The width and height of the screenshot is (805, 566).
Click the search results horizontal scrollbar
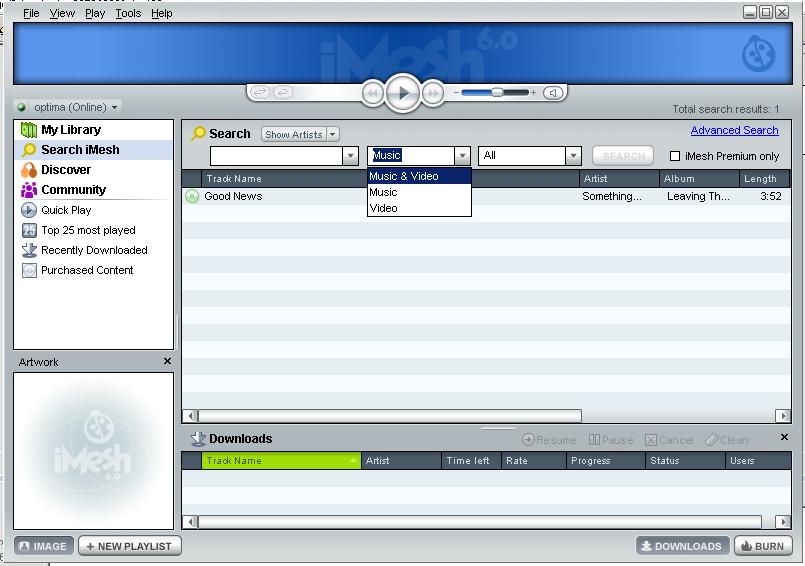pos(390,416)
